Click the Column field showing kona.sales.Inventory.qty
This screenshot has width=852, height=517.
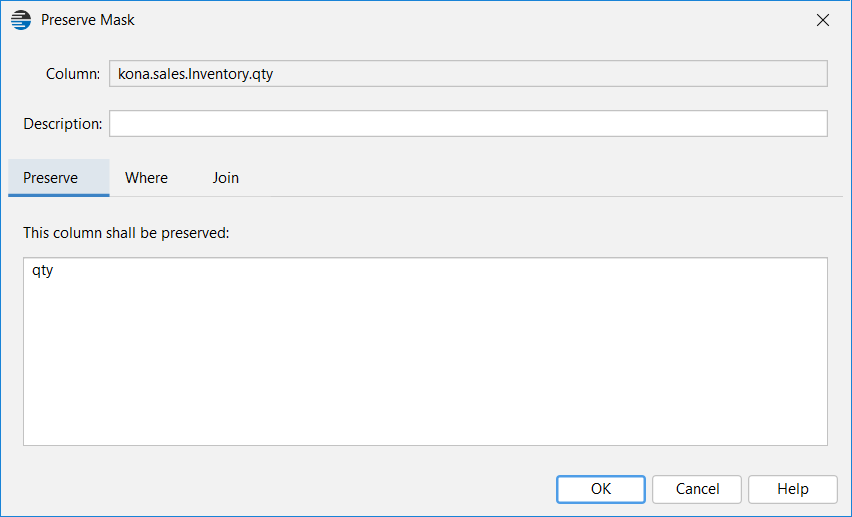click(468, 73)
